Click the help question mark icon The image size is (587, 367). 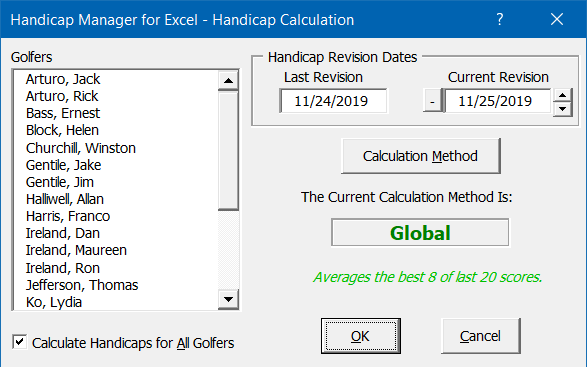[x=500, y=19]
